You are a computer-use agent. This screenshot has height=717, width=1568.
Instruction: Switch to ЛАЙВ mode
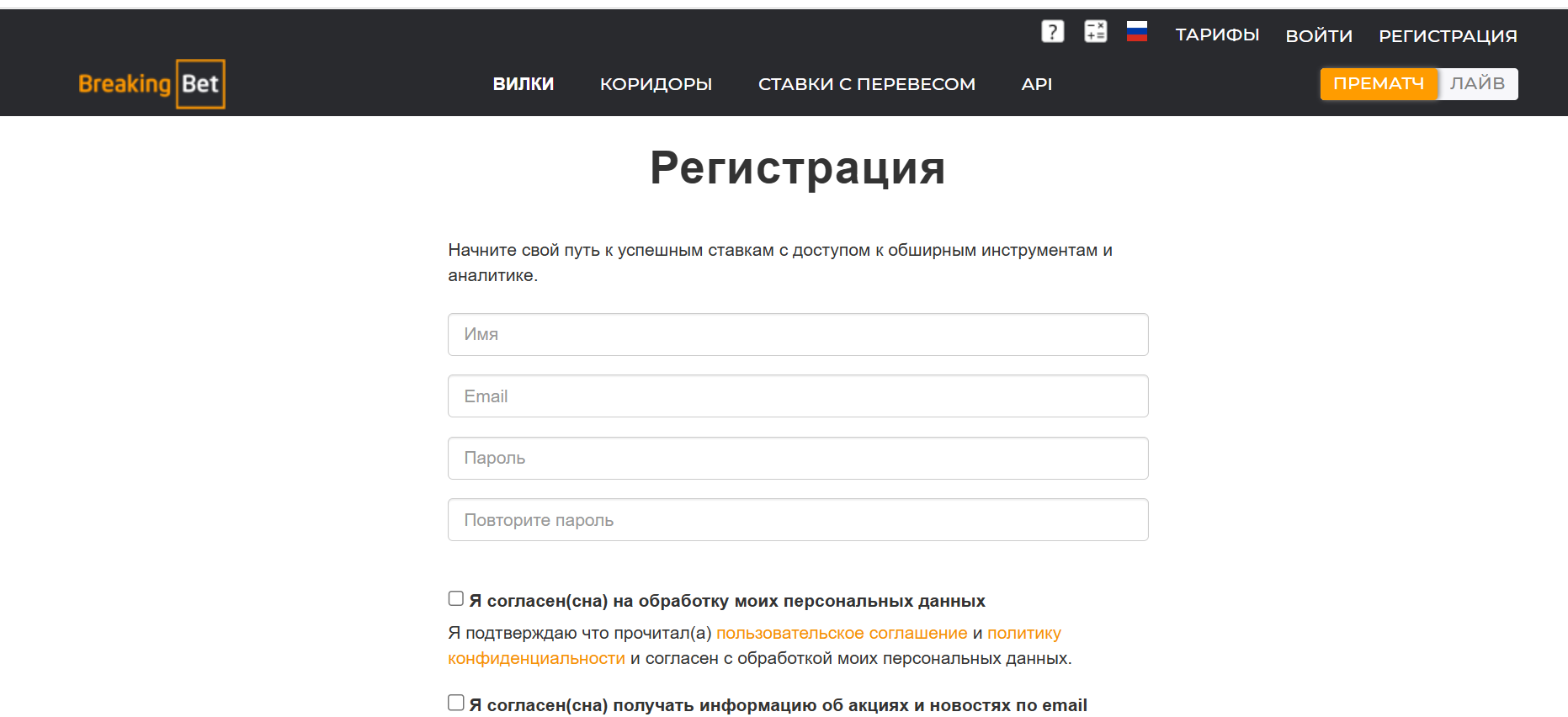click(1477, 84)
